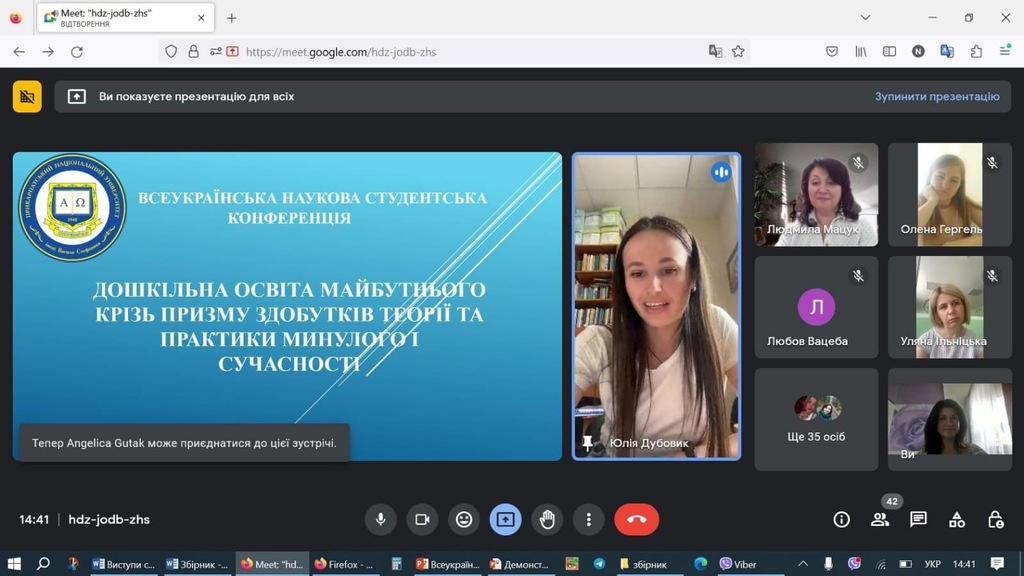Open the emoji reactions panel
Screen dimensions: 1024x576
tap(464, 519)
